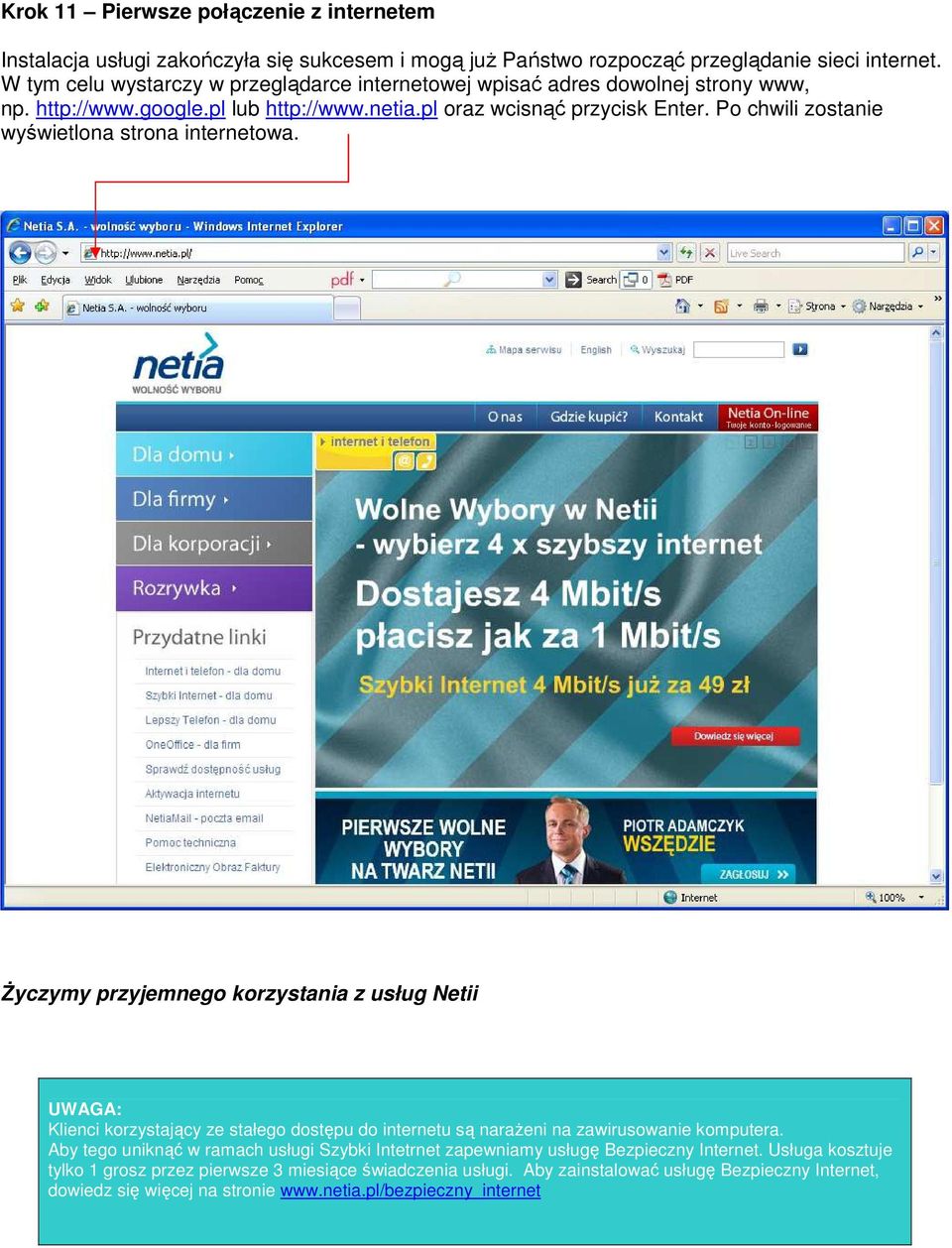
Task: Open the Edycja menu
Action: pos(56,280)
